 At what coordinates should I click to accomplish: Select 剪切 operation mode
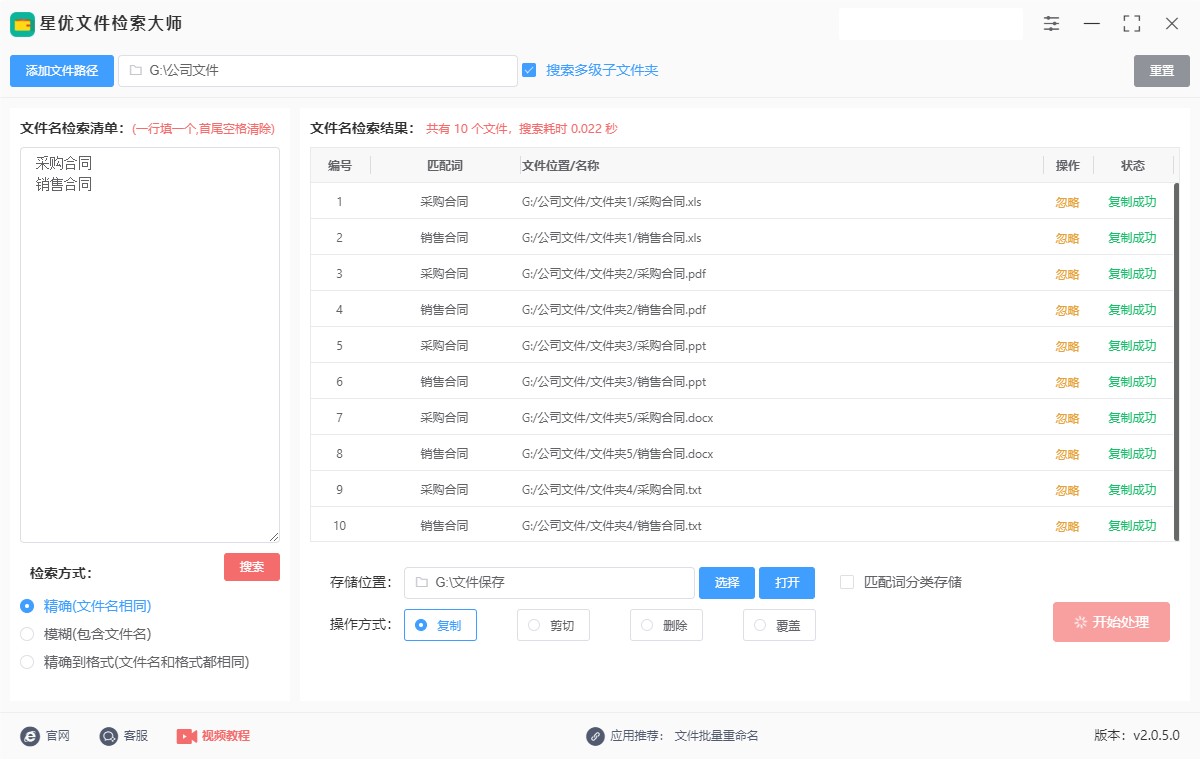553,625
